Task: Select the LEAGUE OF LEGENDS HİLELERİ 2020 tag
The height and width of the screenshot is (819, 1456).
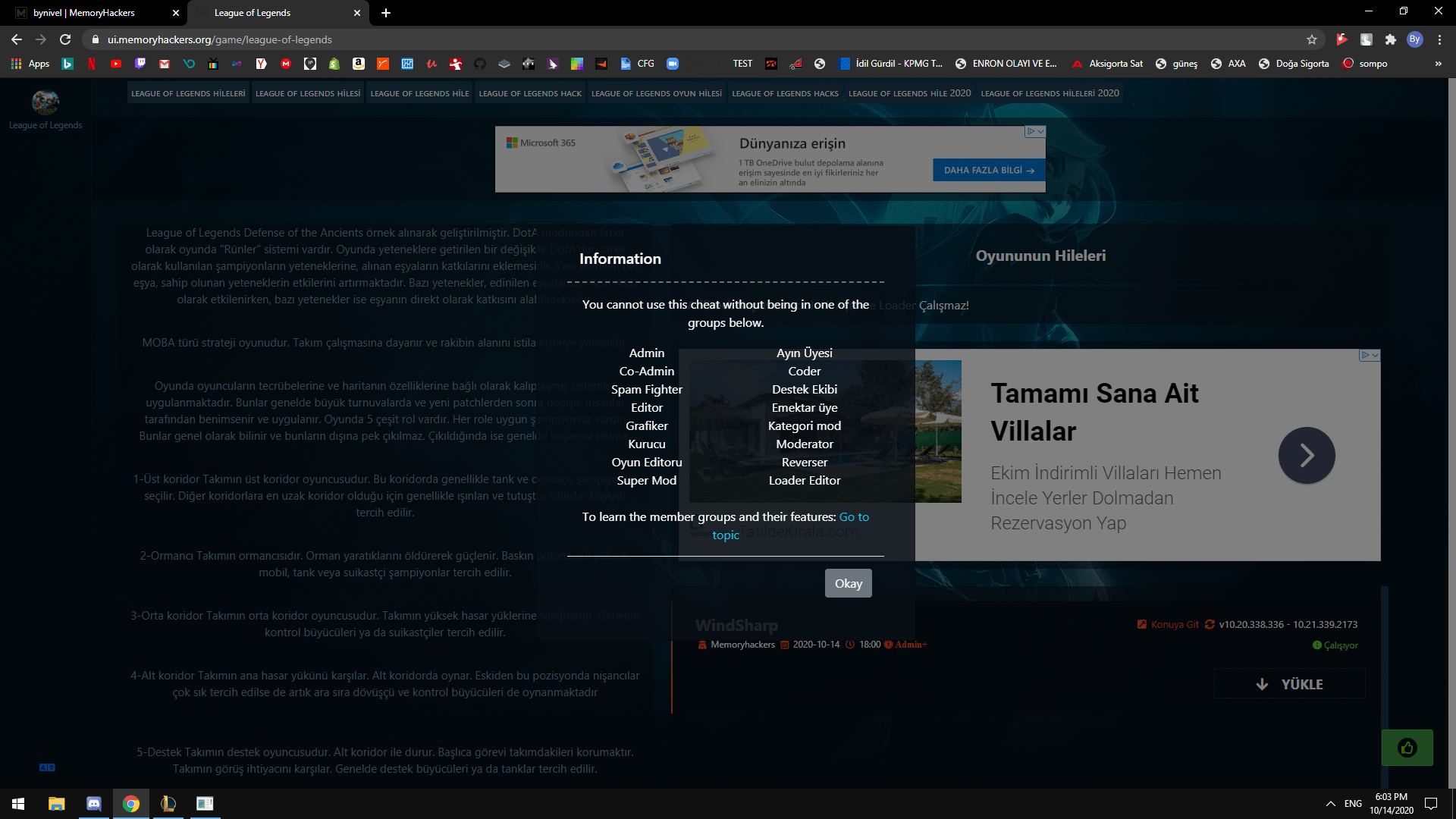Action: point(1050,93)
